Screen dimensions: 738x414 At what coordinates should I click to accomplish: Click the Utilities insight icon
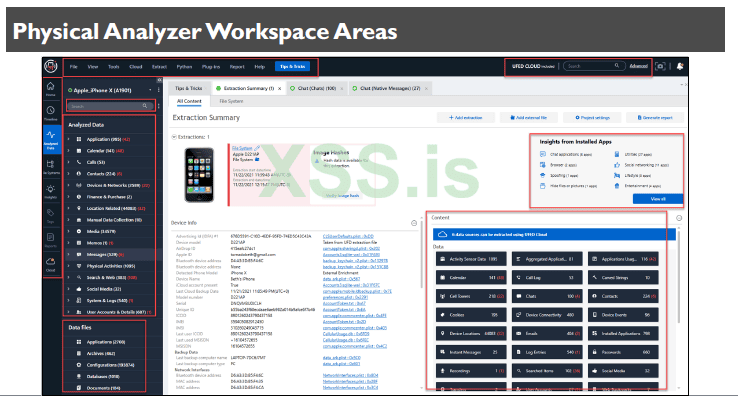point(617,154)
